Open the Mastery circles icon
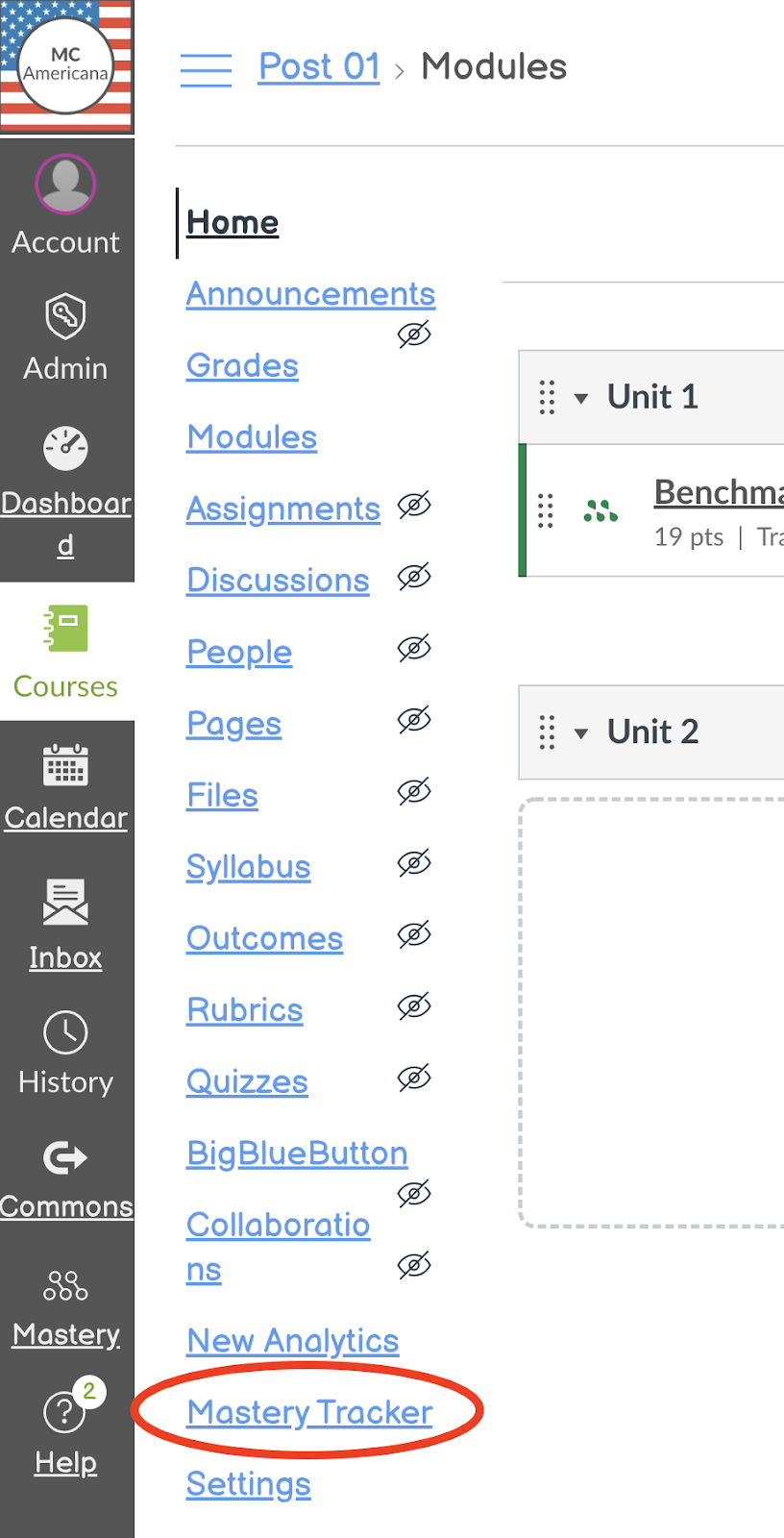 tap(65, 1285)
